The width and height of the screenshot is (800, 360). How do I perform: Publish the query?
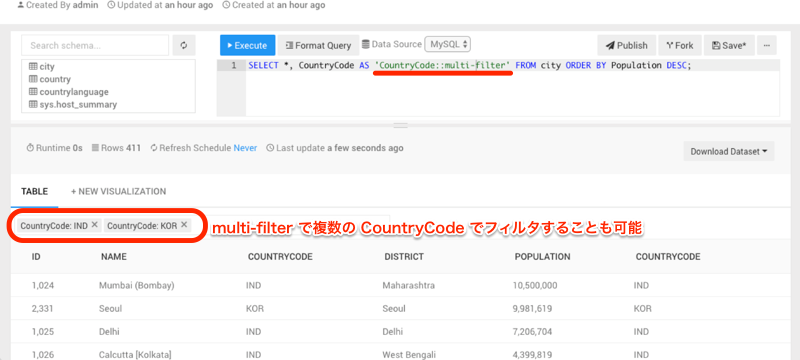click(x=627, y=45)
